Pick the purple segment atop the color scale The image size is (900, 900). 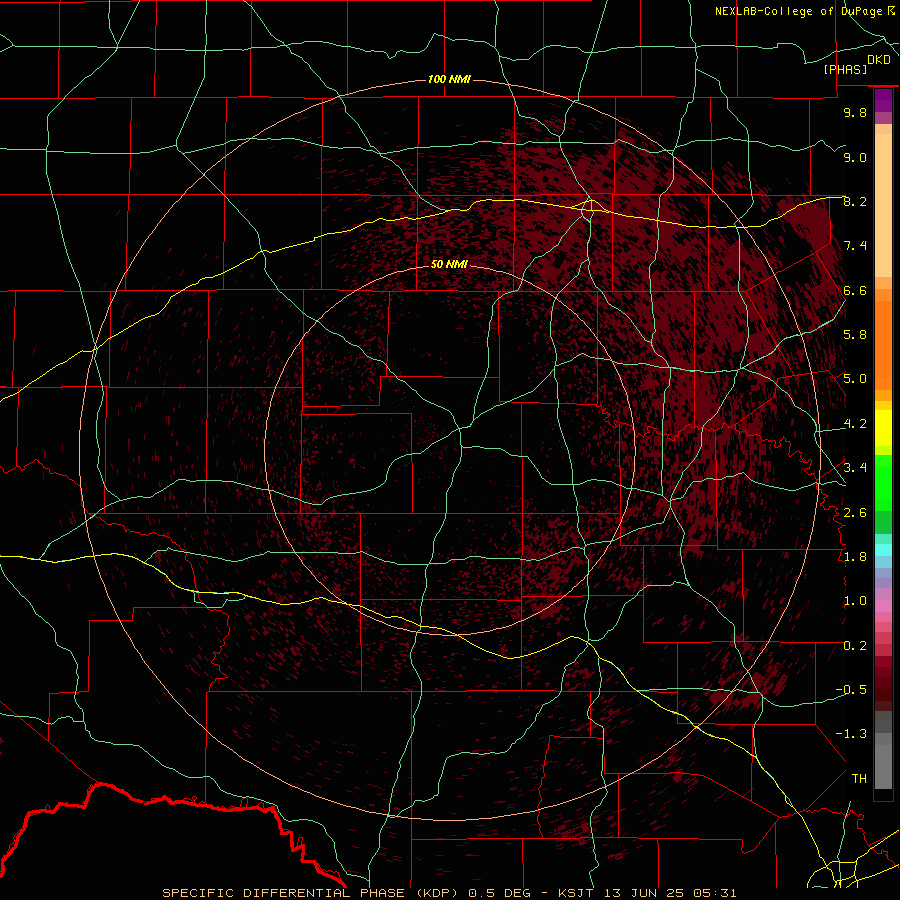click(x=883, y=100)
